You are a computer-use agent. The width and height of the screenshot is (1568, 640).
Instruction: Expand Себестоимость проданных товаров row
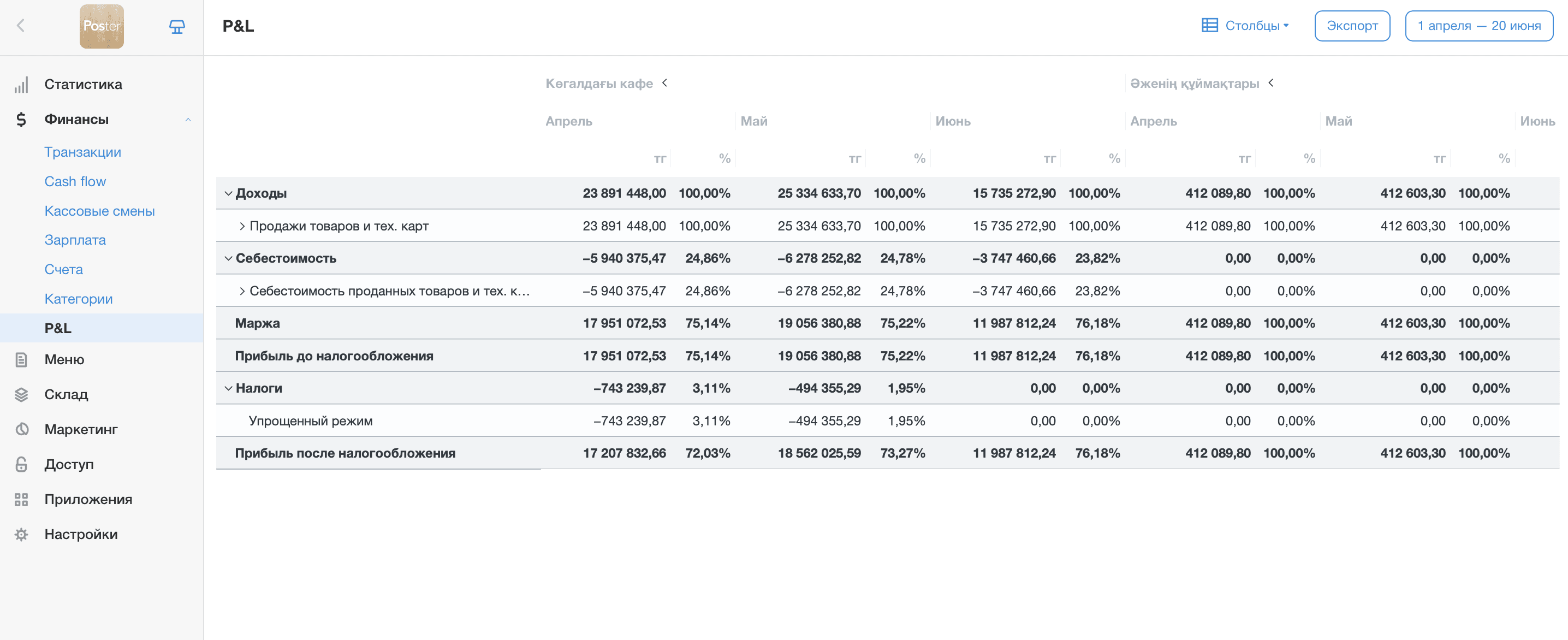pos(242,291)
